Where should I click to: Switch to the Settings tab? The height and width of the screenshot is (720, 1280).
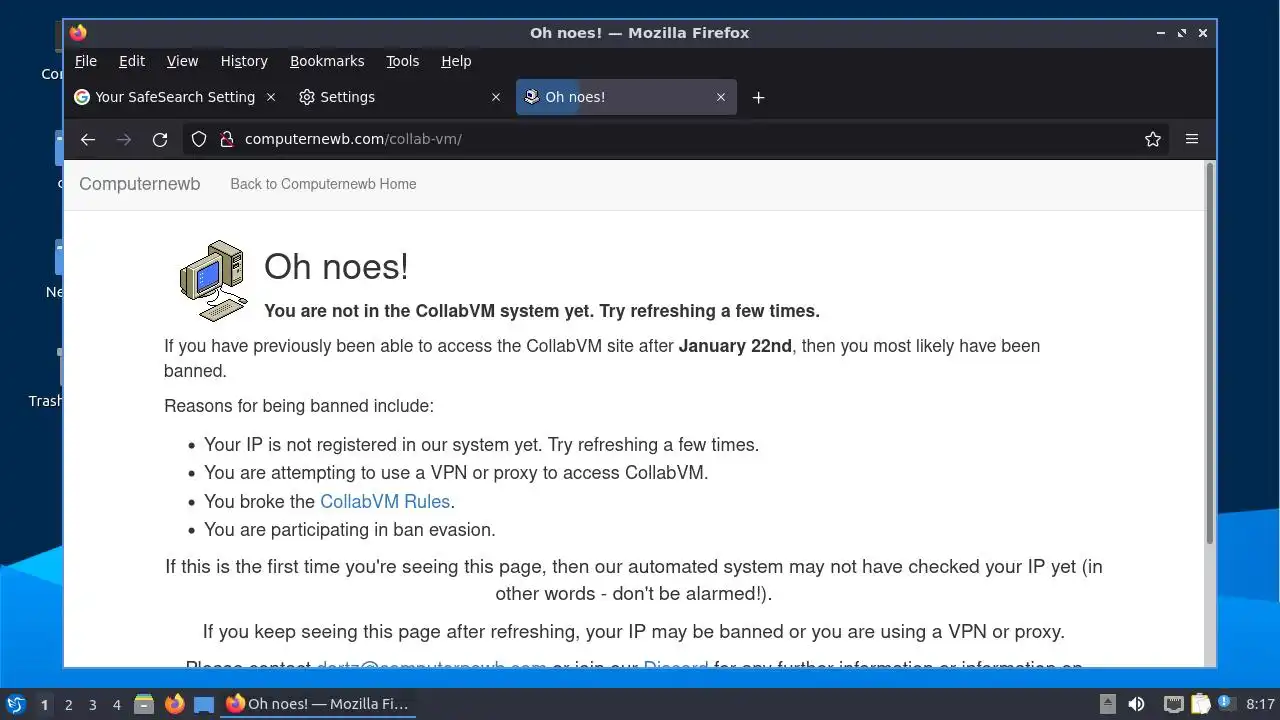pos(400,97)
